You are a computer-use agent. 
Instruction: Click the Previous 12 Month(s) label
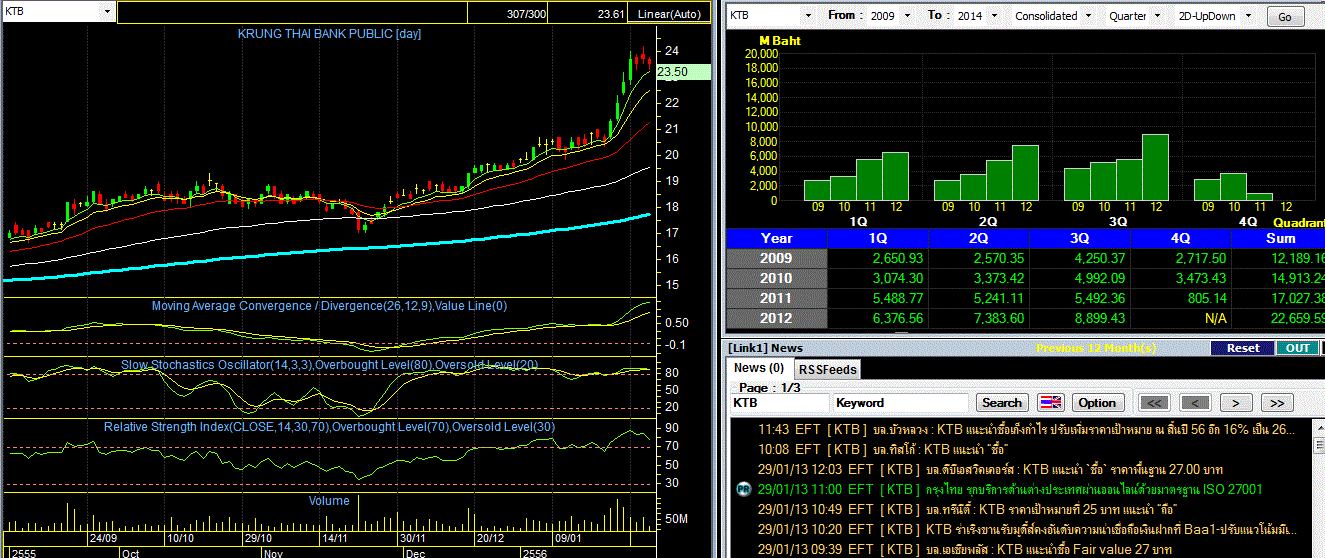pyautogui.click(x=1096, y=348)
